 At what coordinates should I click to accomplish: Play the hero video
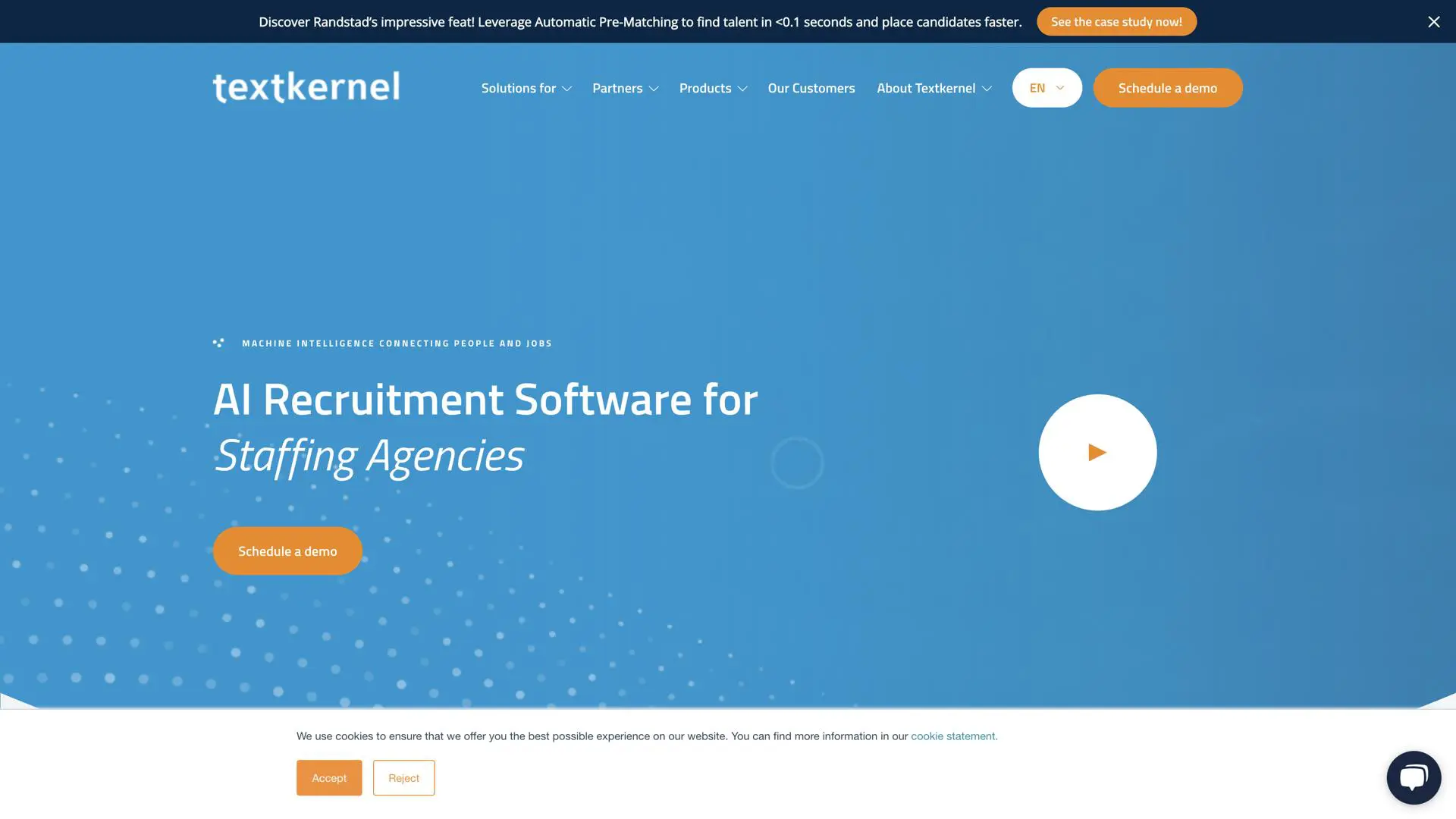tap(1097, 453)
